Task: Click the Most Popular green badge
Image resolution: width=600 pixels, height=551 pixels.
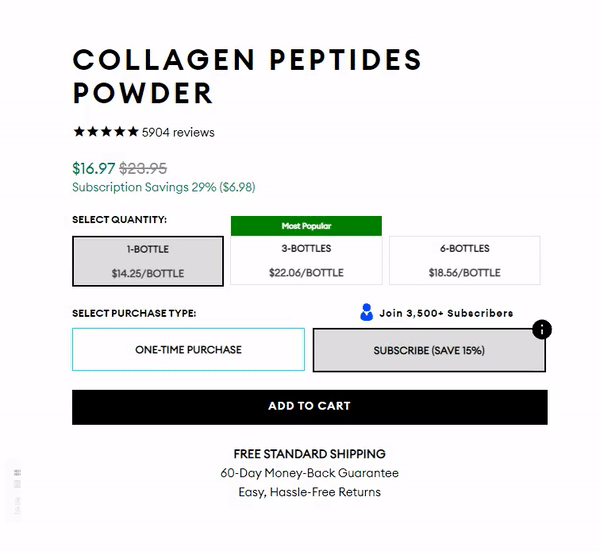Action: pyautogui.click(x=306, y=226)
